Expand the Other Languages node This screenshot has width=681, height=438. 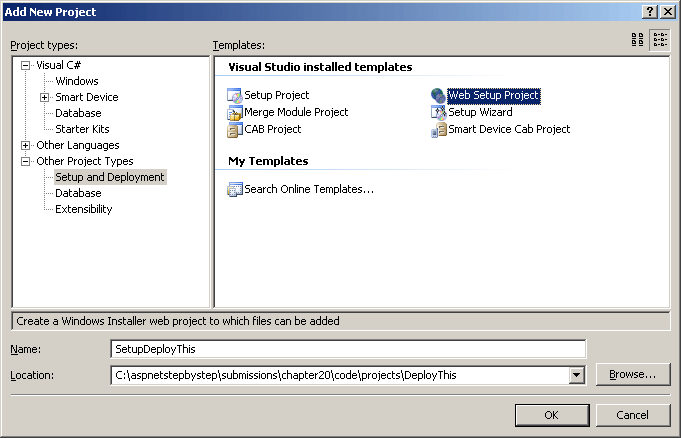pos(26,145)
